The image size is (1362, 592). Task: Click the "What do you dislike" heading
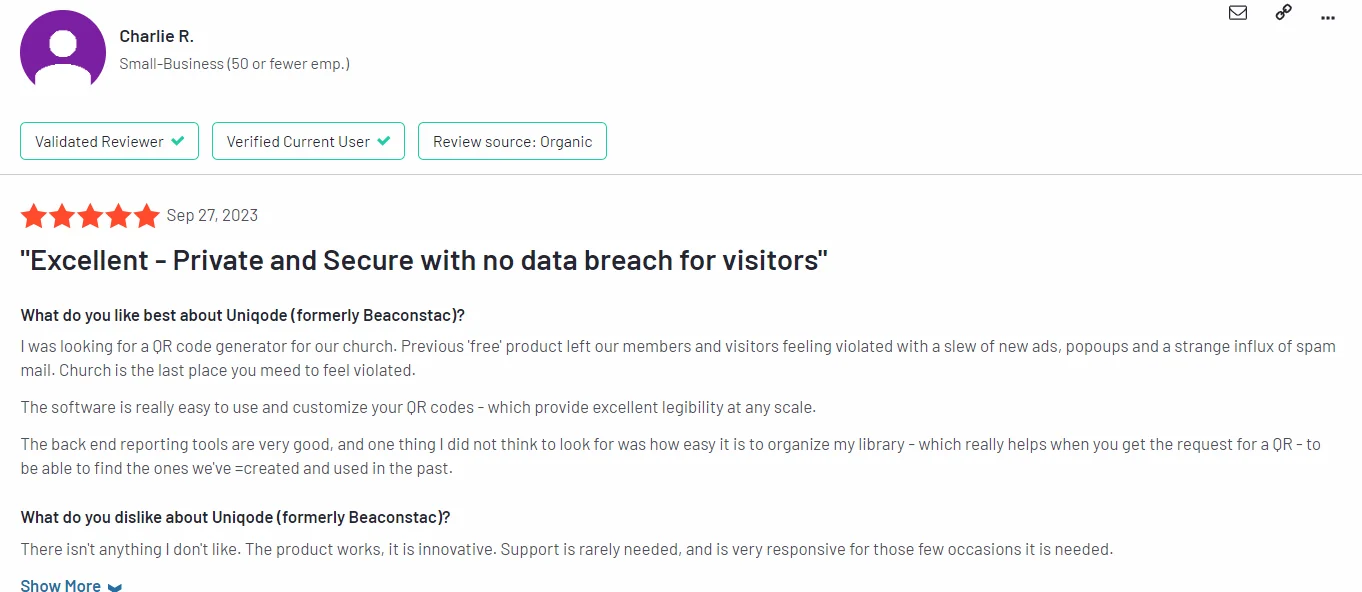[x=235, y=517]
